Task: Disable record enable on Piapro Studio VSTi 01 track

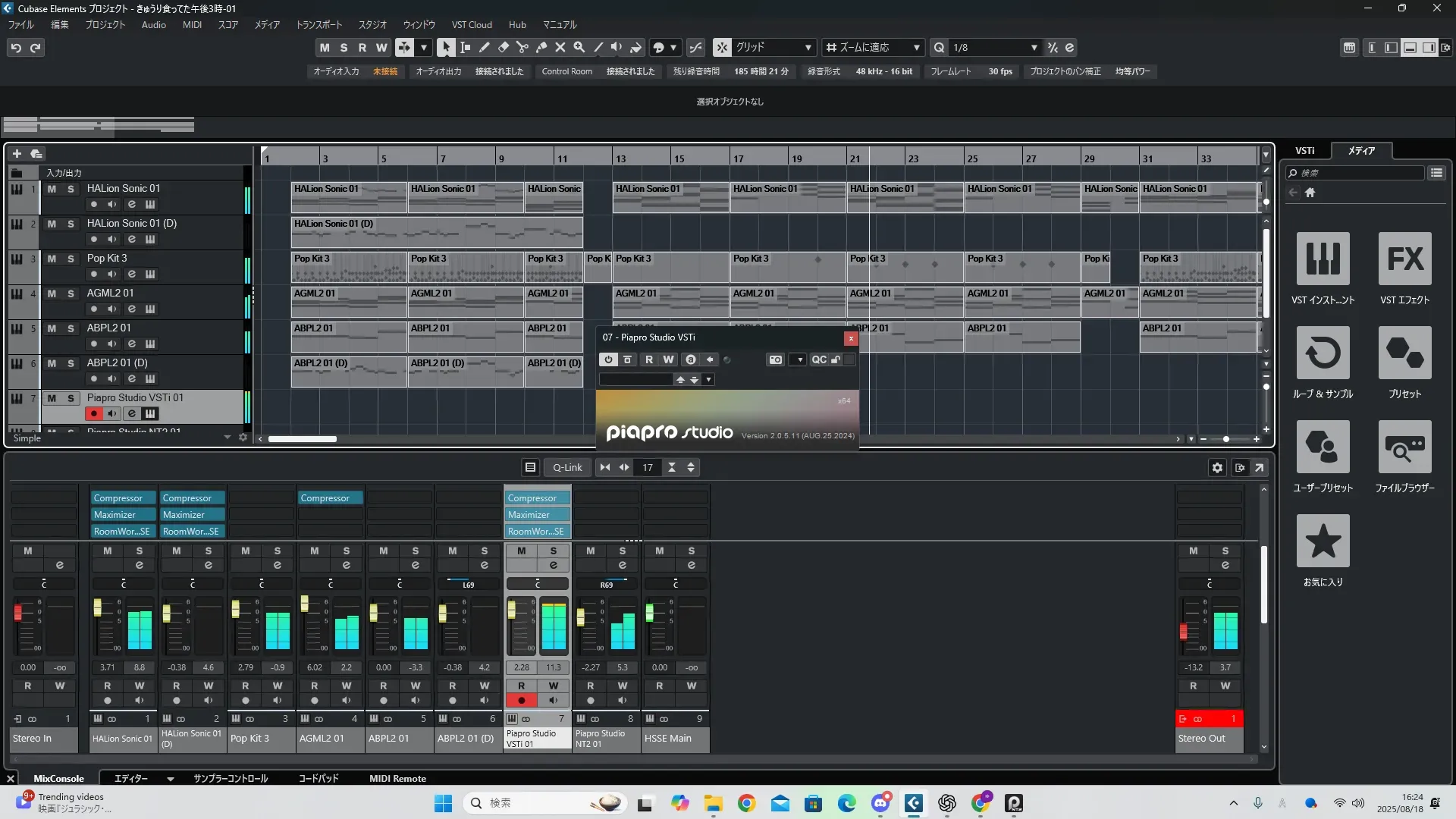Action: (x=93, y=413)
